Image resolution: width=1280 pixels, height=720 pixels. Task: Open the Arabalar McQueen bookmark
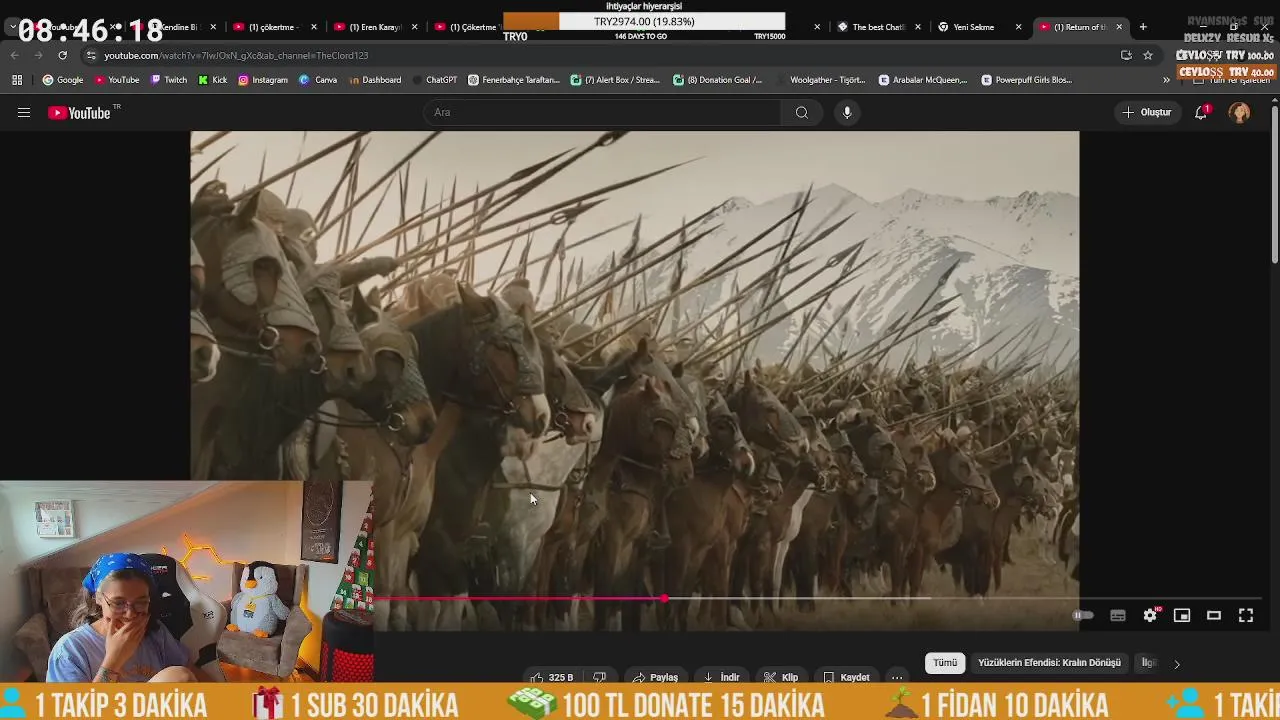coord(923,80)
